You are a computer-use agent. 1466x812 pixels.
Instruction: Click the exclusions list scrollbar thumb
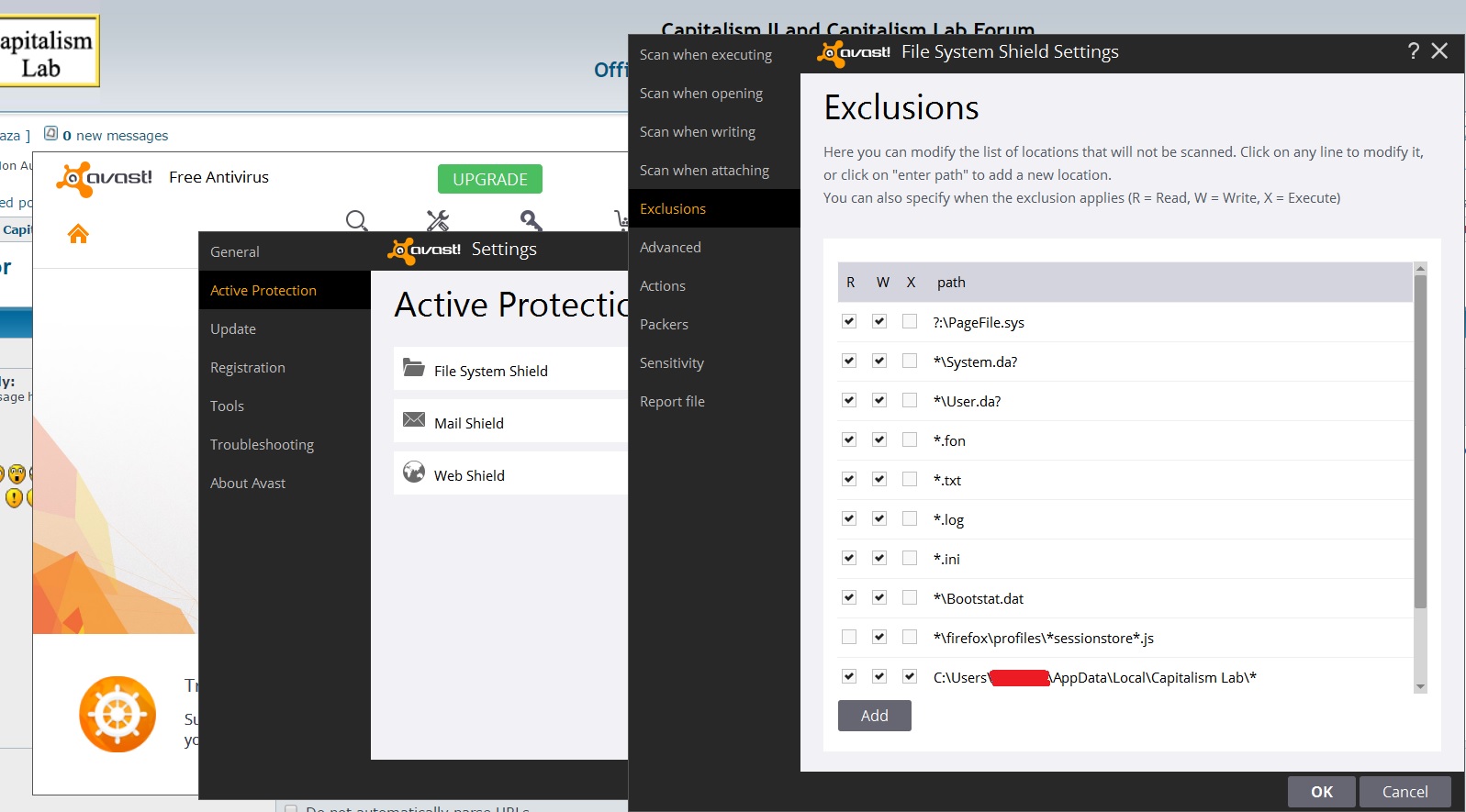pyautogui.click(x=1420, y=442)
